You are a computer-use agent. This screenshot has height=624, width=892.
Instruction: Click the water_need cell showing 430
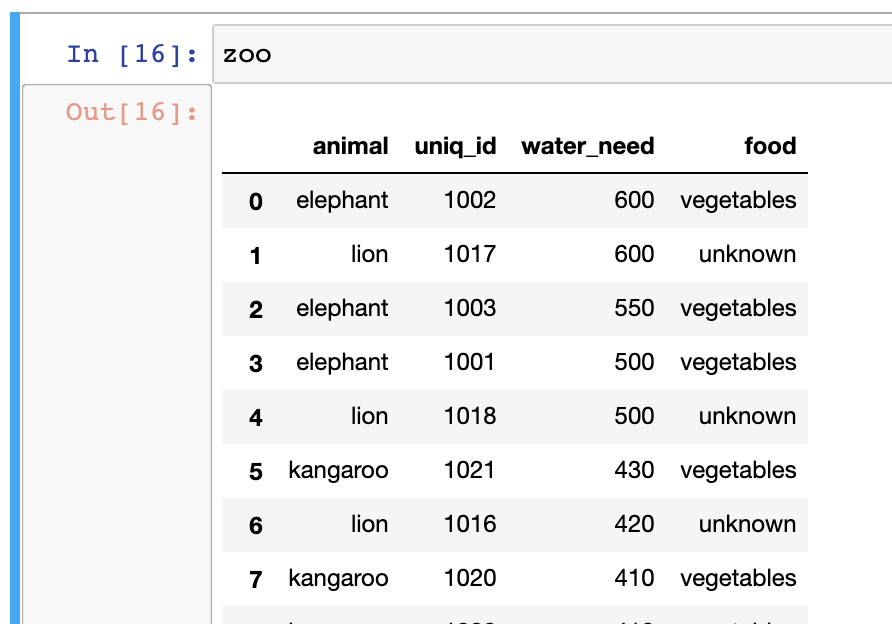point(634,470)
